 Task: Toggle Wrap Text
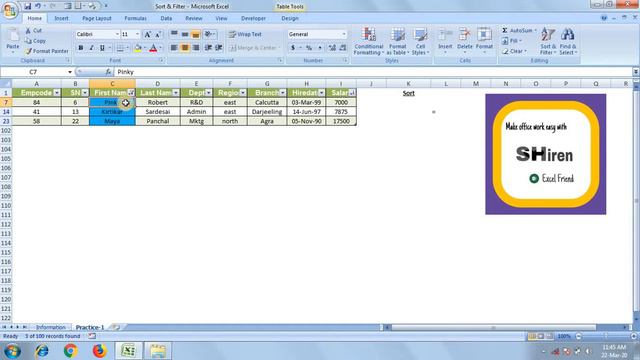245,34
